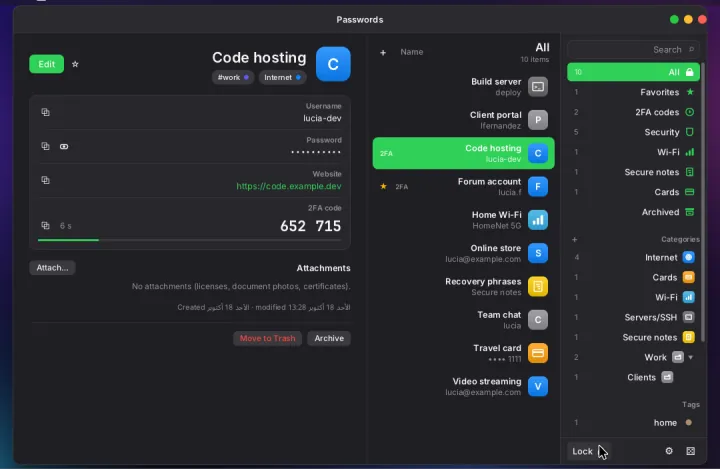Select the Clients subcategory

click(x=633, y=378)
